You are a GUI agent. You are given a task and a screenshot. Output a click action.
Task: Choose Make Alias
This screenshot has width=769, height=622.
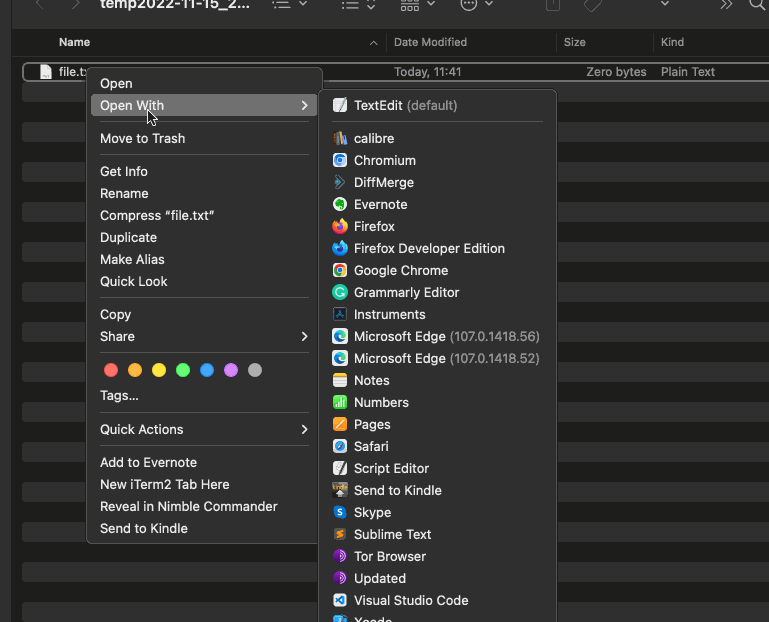204,259
